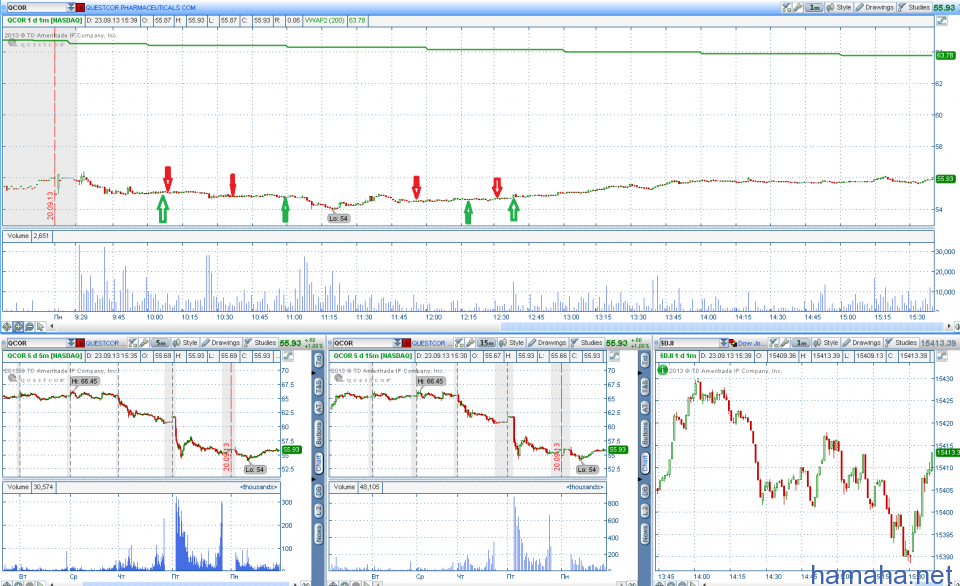The width and height of the screenshot is (960, 586).
Task: Open Drawings menu in $DJI chart
Action: click(861, 343)
